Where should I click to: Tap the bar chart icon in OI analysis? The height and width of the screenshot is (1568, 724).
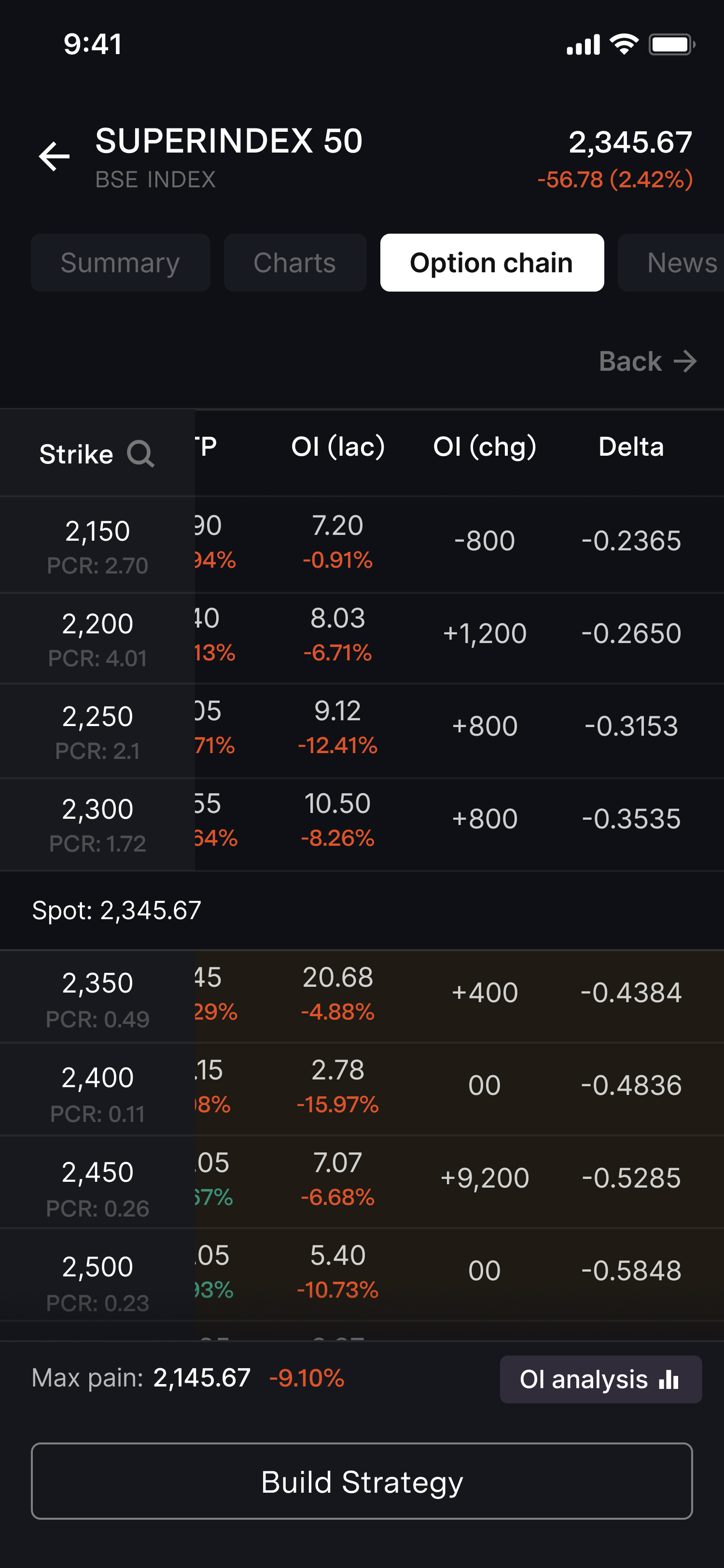point(668,1379)
